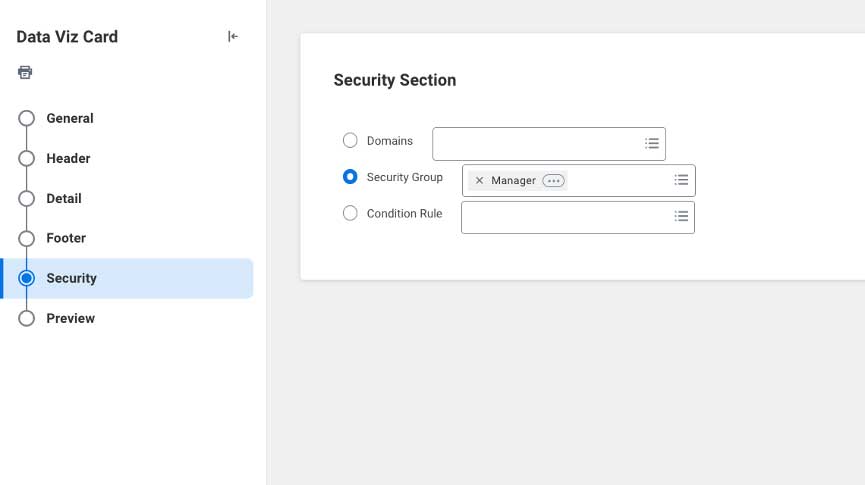The height and width of the screenshot is (485, 865).
Task: Open the Domains prompt list icon
Action: [x=652, y=143]
